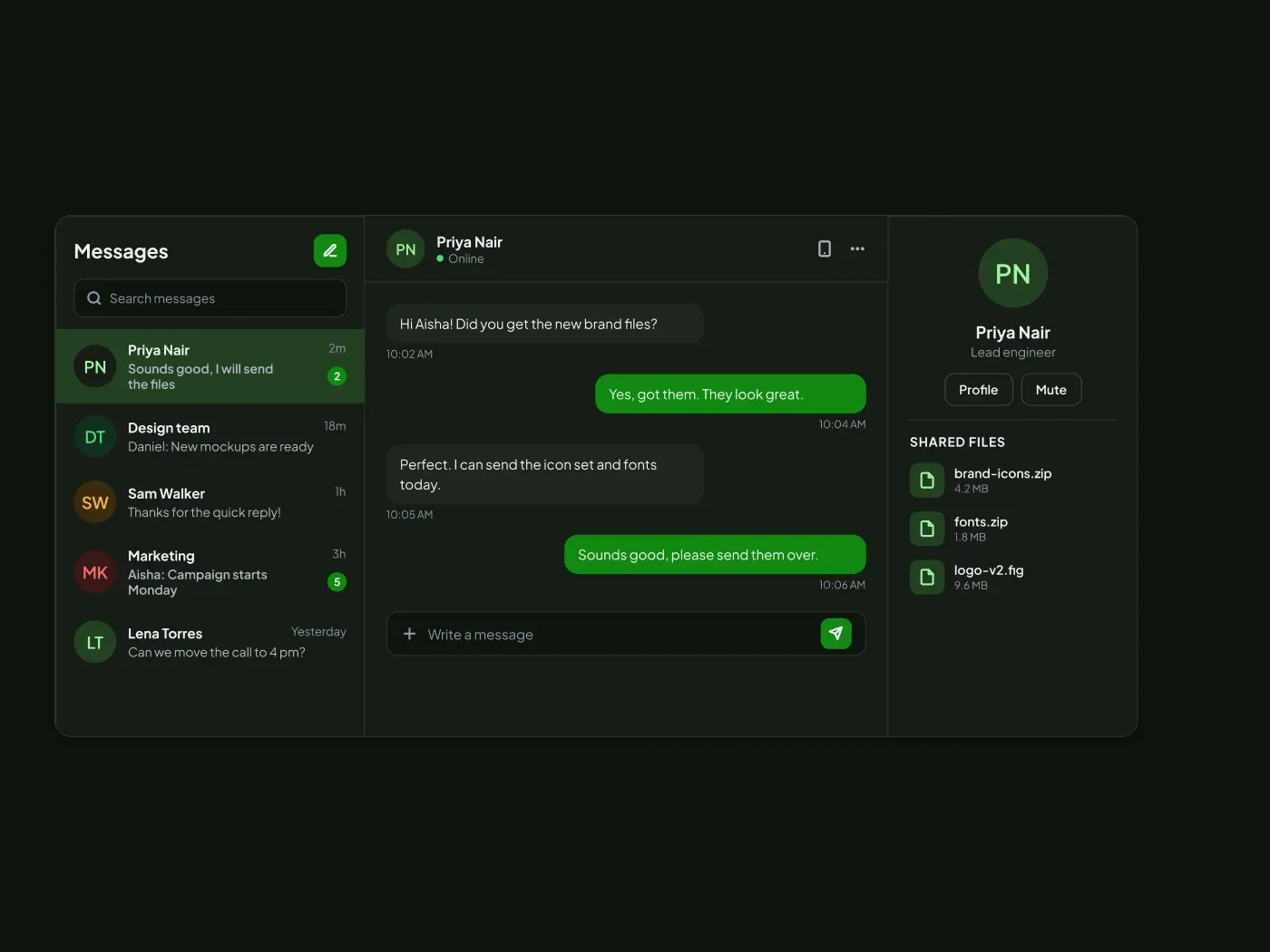Open the Design team conversation
The width and height of the screenshot is (1270, 952).
tap(210, 437)
